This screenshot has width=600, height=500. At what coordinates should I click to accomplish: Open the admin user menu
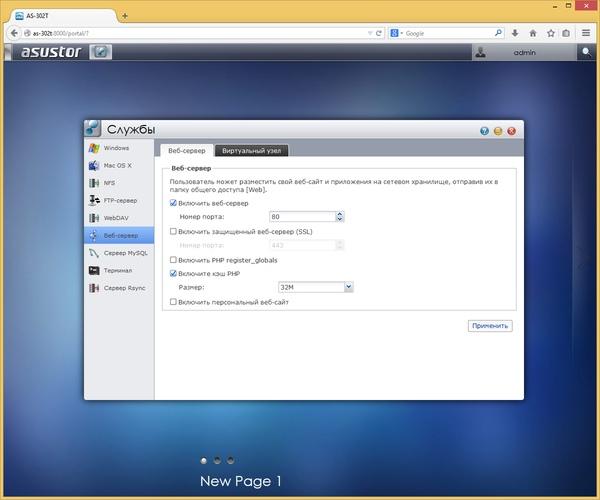point(524,52)
